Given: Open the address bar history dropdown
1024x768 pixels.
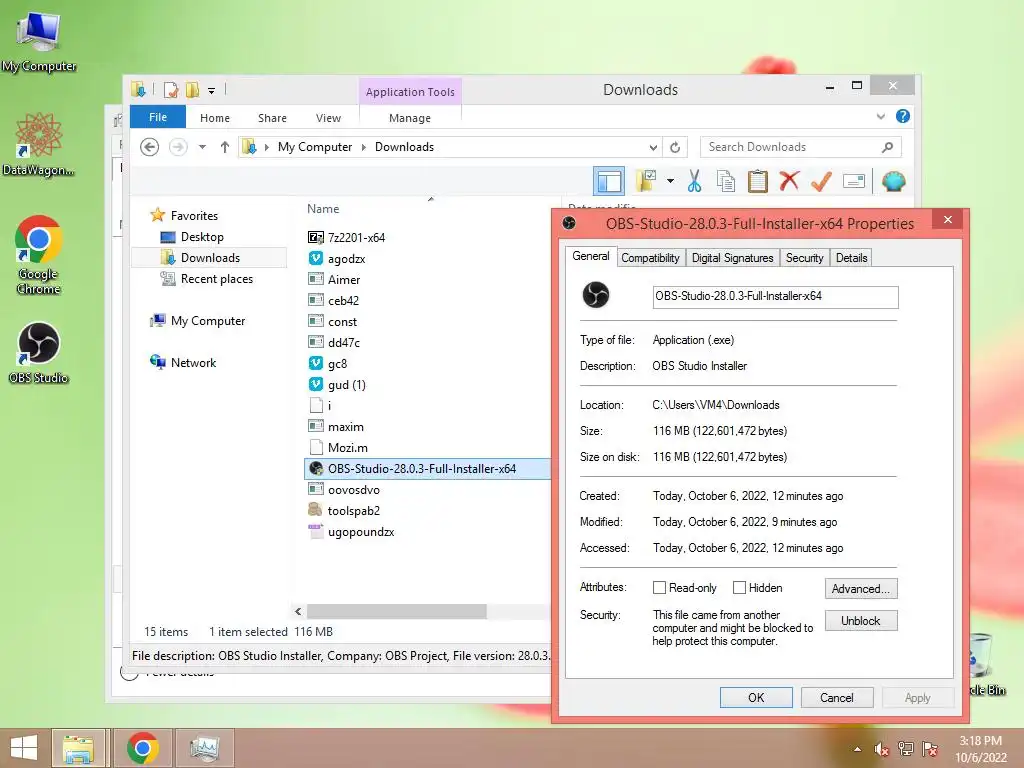Looking at the screenshot, I should coord(652,148).
